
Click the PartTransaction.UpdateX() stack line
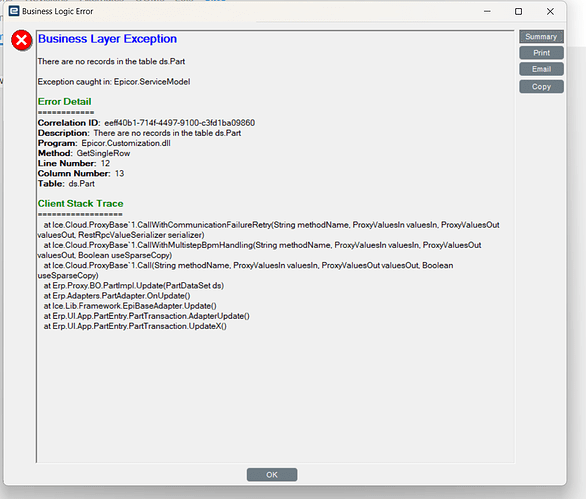click(135, 326)
